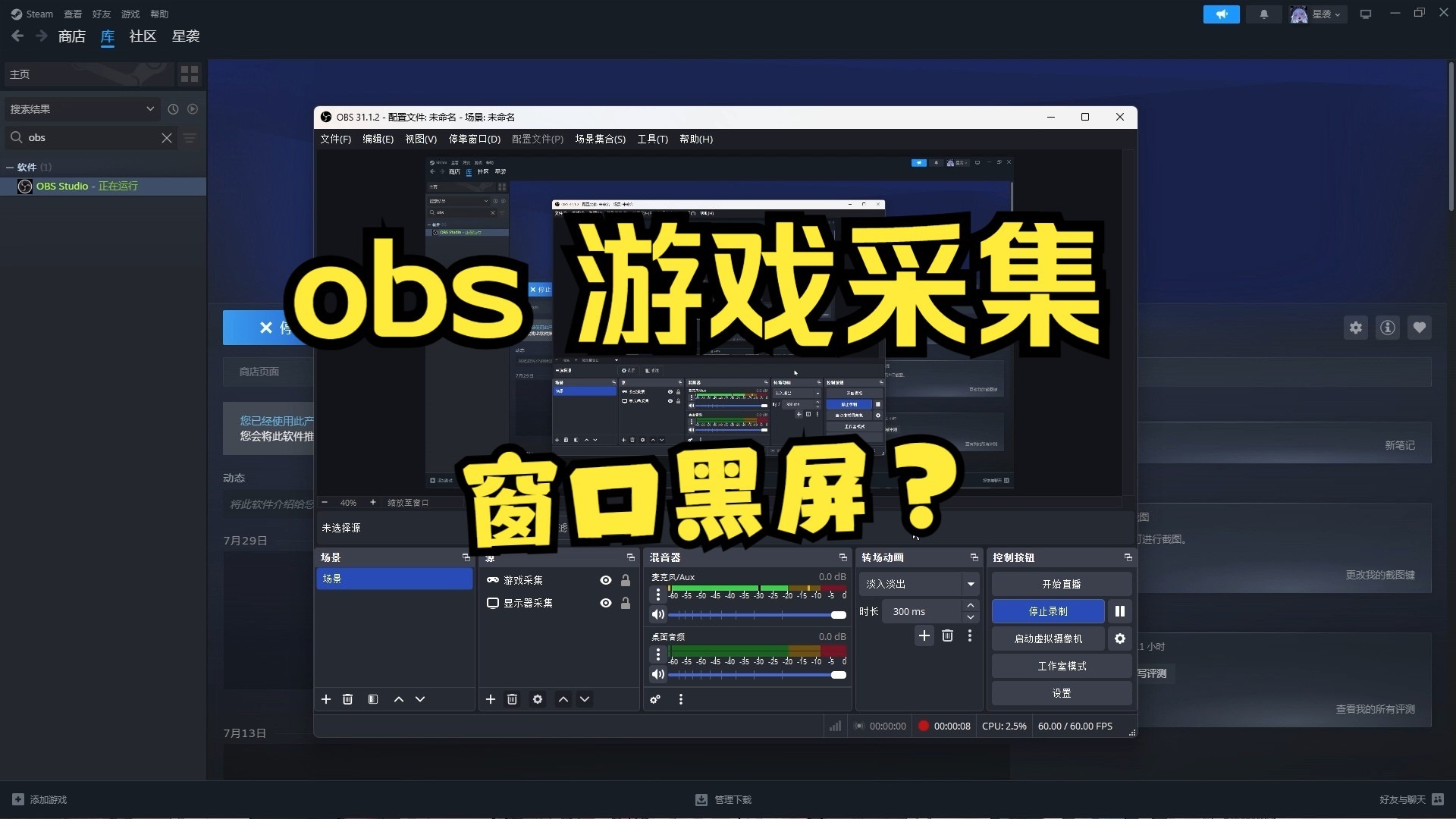Remove selected source with trash icon
The image size is (1456, 819).
coord(512,699)
